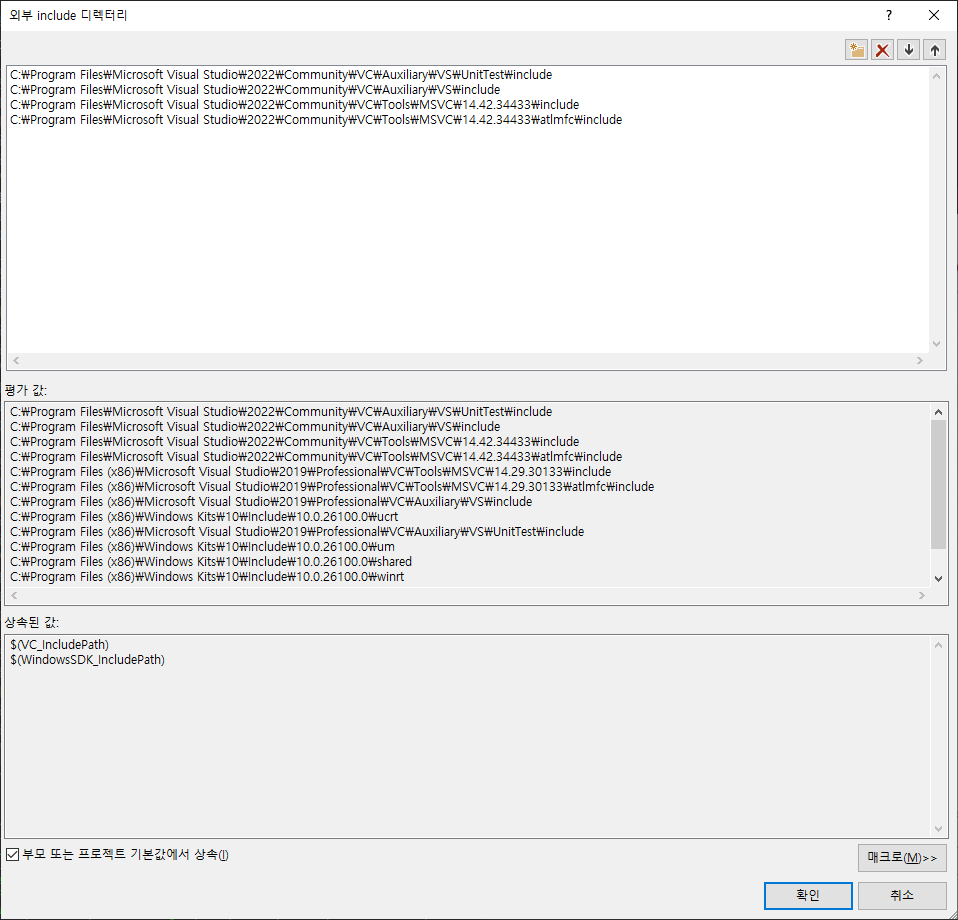
Task: Click scroll up arrow in inherited values panel
Action: (x=938, y=645)
